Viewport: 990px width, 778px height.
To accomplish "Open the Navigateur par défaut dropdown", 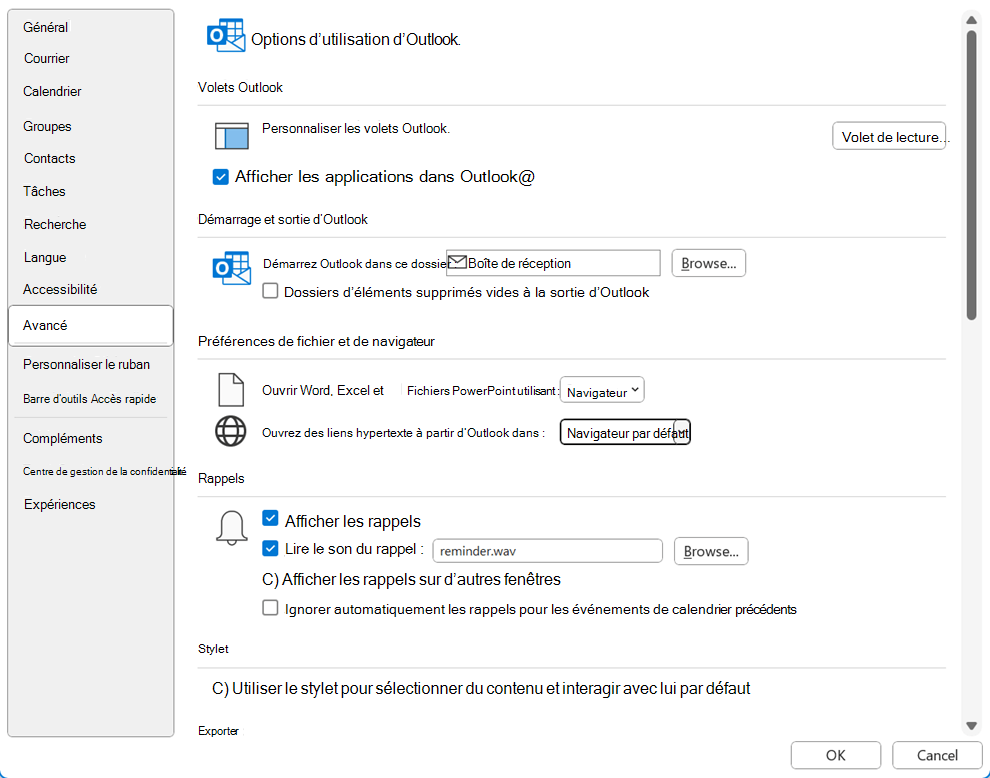I will [x=625, y=433].
